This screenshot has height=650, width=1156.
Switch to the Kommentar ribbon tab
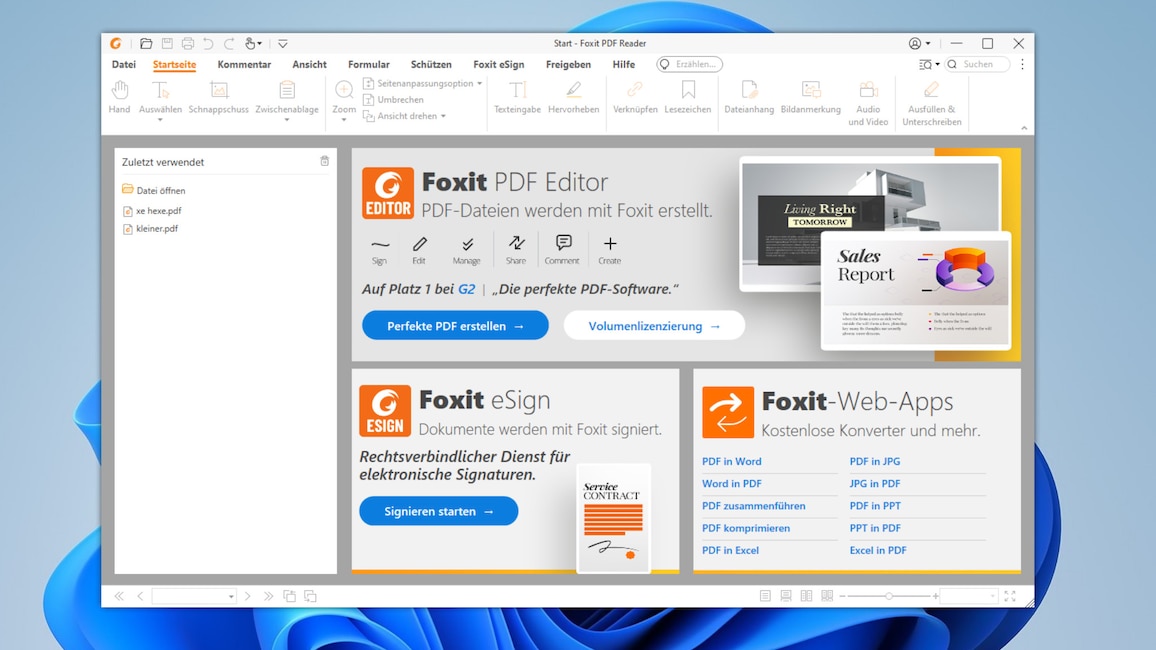tap(244, 64)
